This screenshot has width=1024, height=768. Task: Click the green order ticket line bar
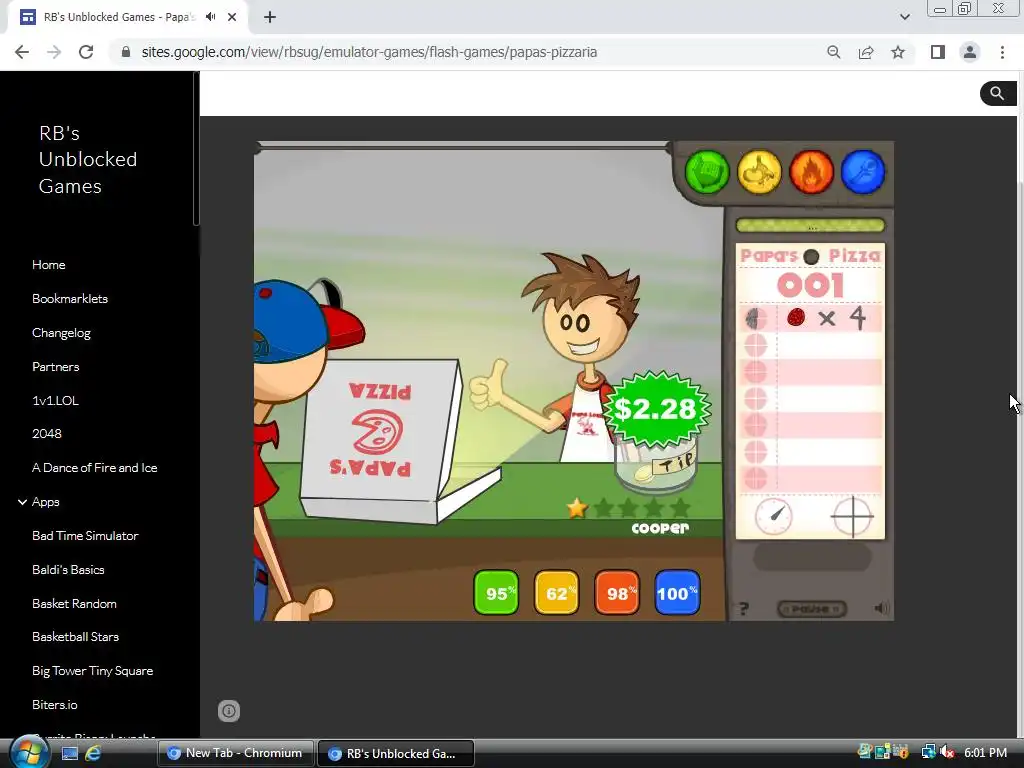pyautogui.click(x=810, y=226)
